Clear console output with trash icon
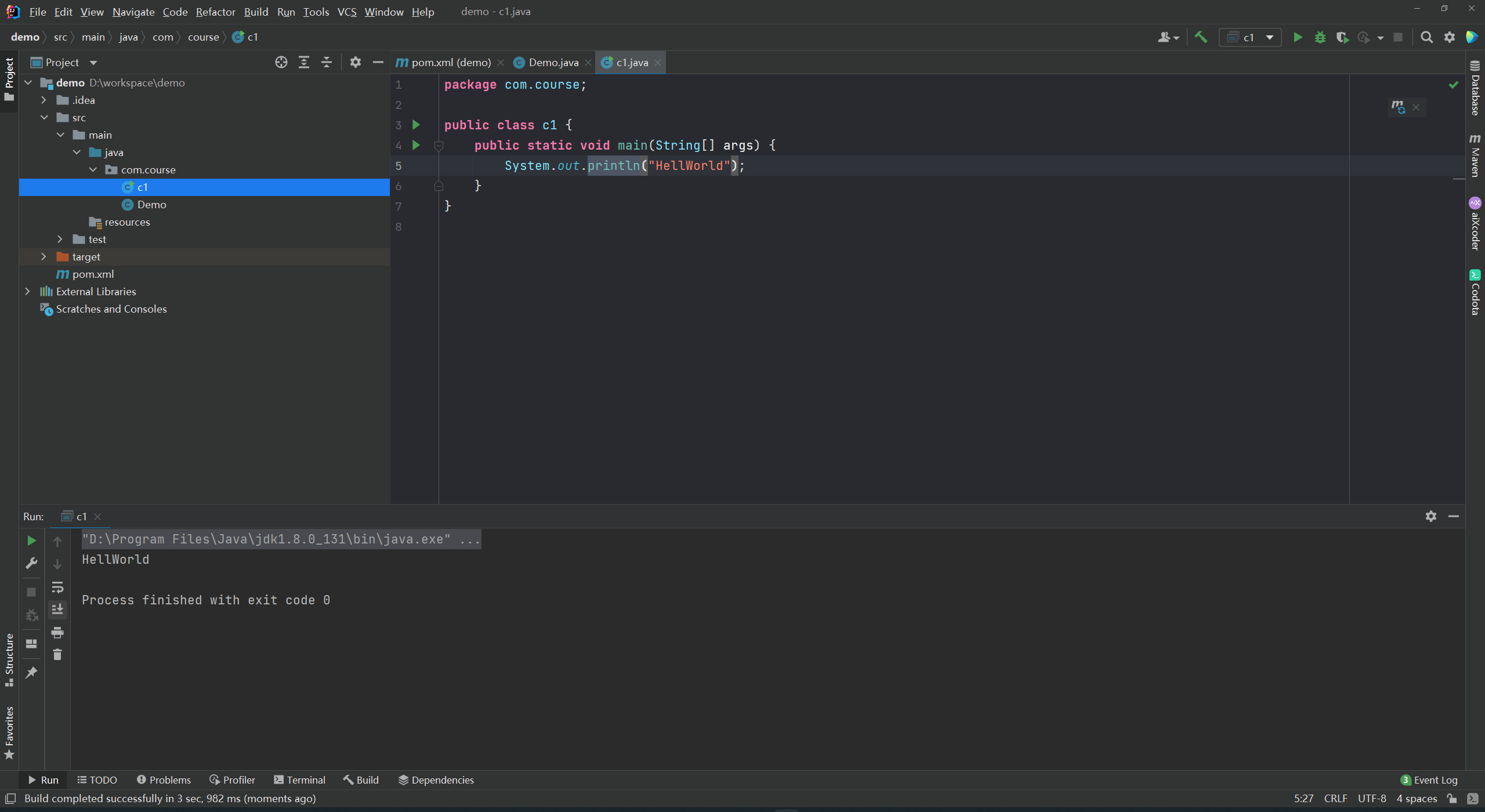The height and width of the screenshot is (812, 1485). [x=57, y=654]
